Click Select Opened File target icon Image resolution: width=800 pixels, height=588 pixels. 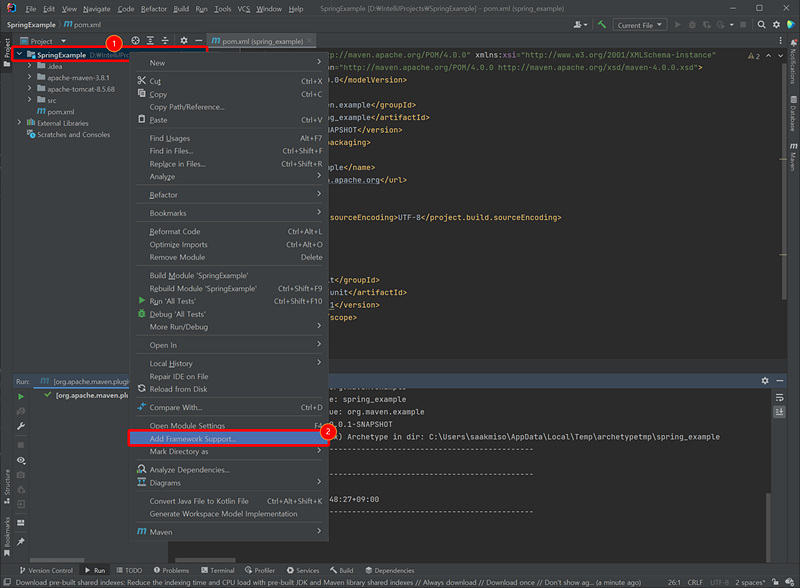pyautogui.click(x=135, y=40)
